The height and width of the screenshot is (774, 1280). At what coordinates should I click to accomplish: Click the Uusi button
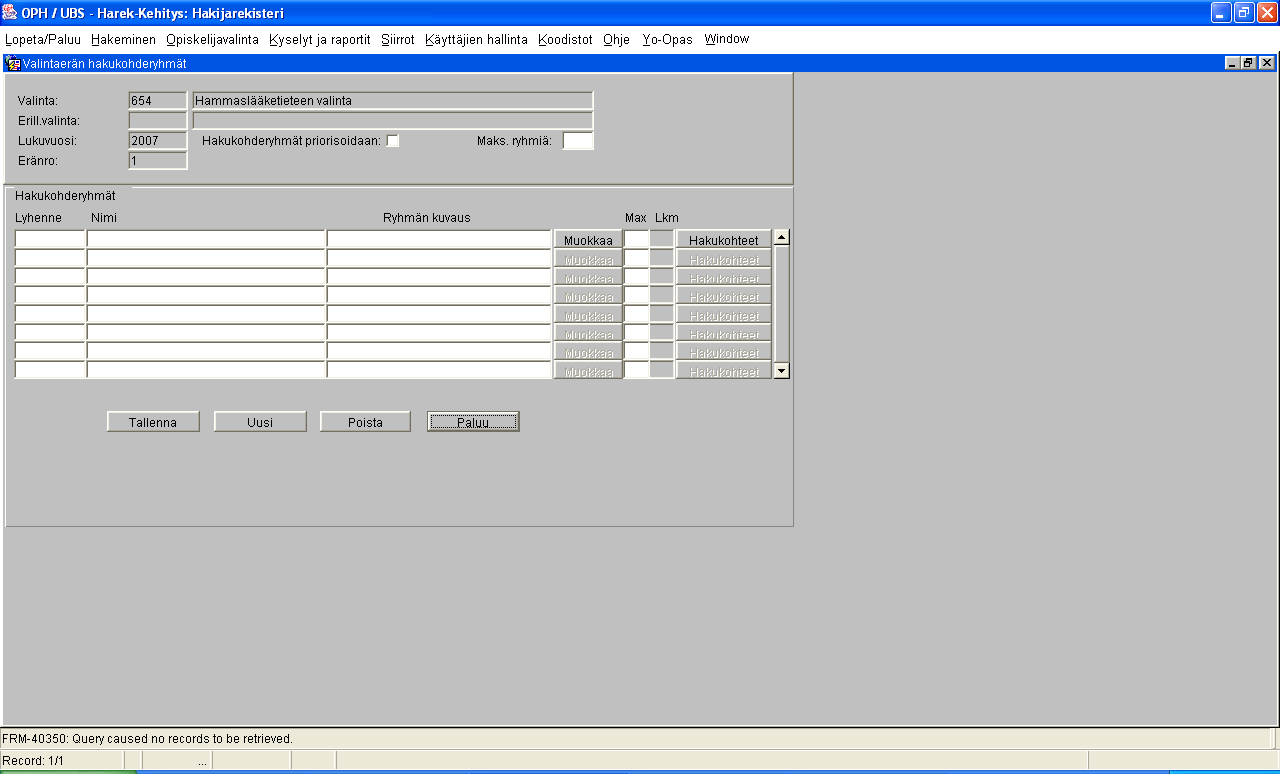[260, 422]
